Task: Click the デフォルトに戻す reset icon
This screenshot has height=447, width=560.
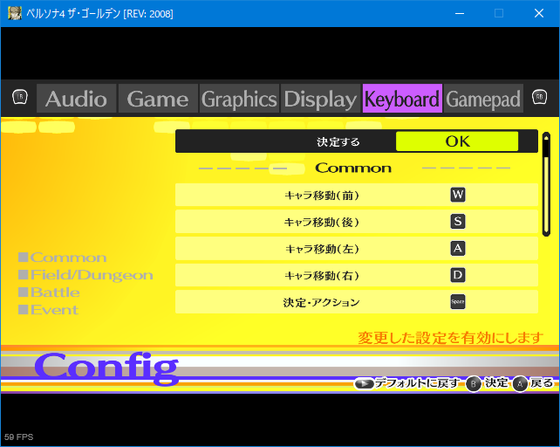Action: pyautogui.click(x=364, y=384)
